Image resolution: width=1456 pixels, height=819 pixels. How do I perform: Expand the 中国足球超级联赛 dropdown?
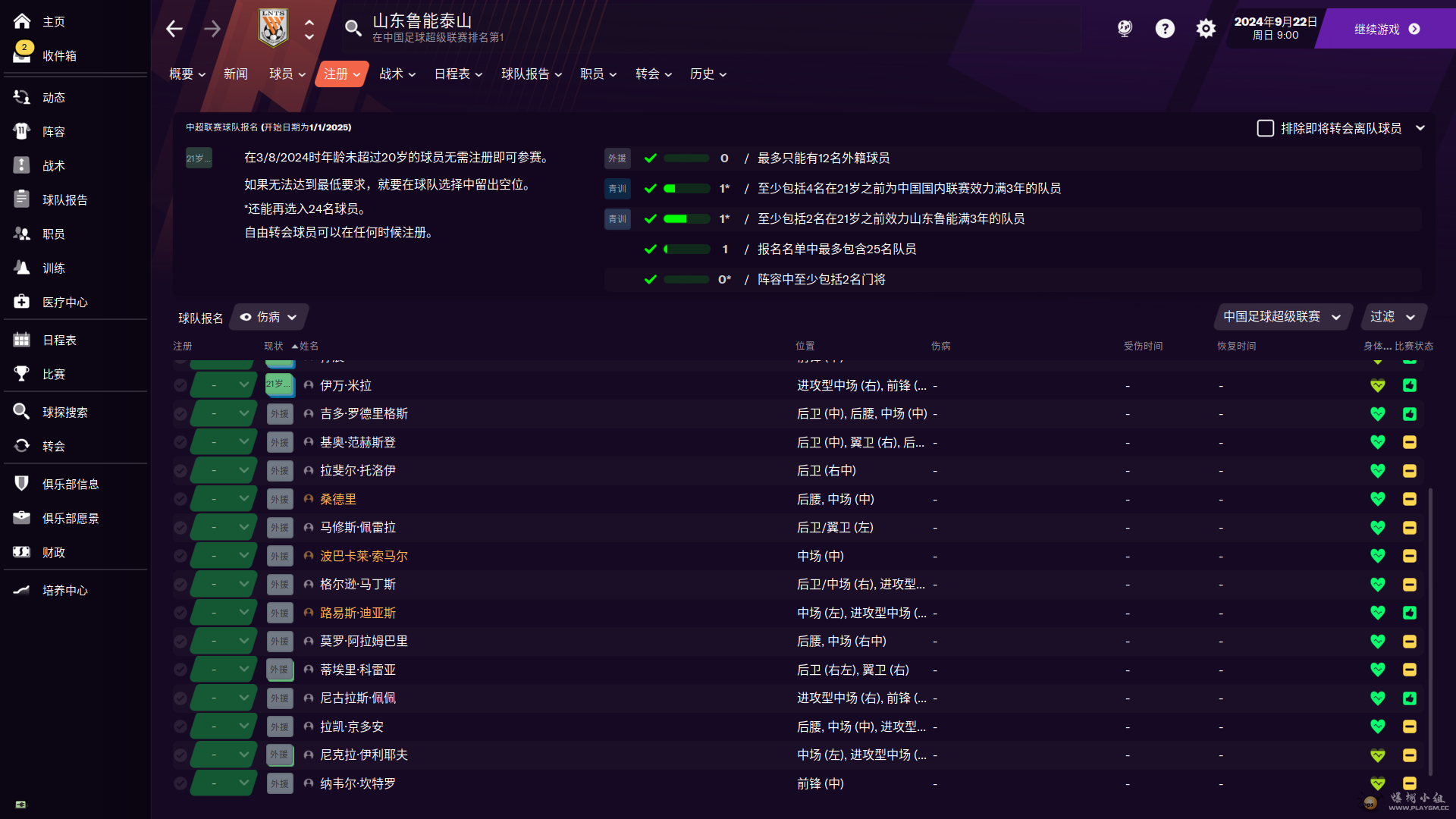coord(1282,317)
